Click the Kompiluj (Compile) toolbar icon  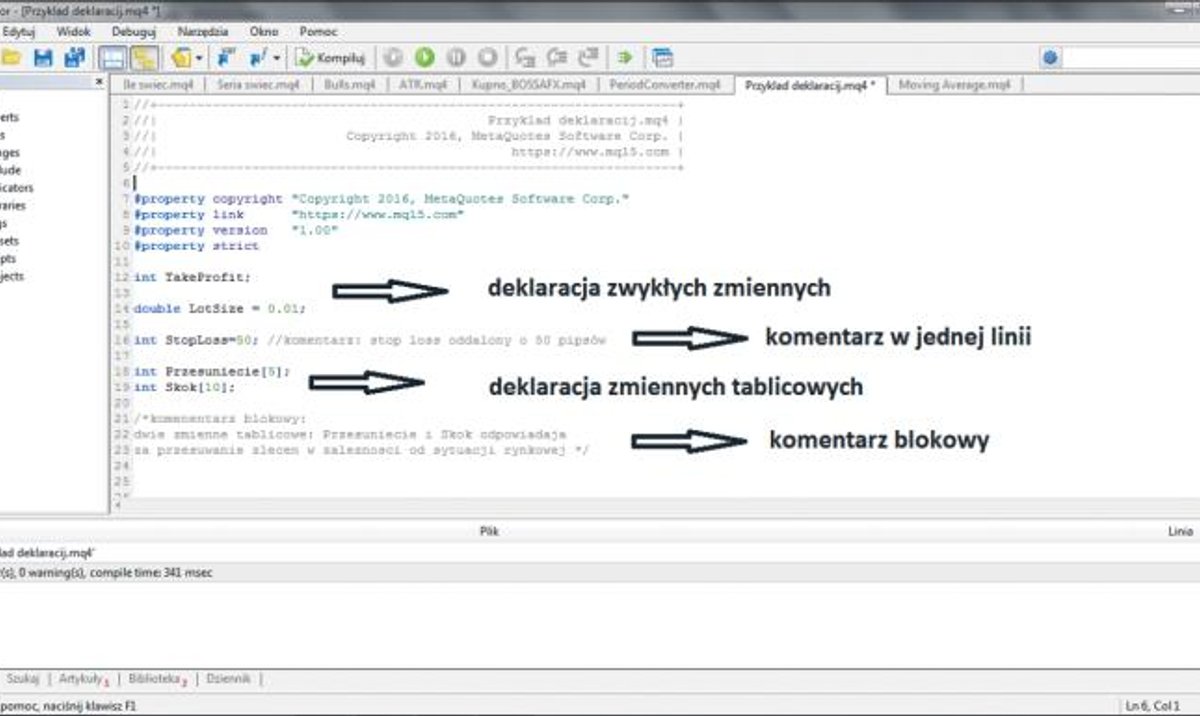click(x=330, y=57)
